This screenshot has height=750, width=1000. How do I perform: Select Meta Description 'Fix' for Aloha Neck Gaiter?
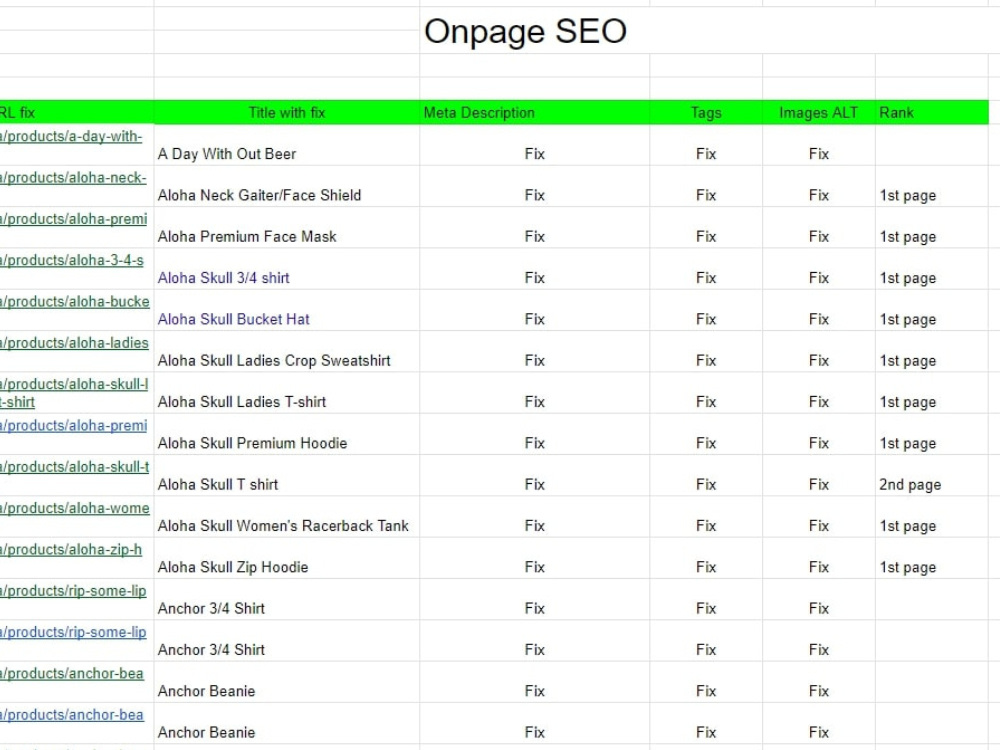(534, 187)
